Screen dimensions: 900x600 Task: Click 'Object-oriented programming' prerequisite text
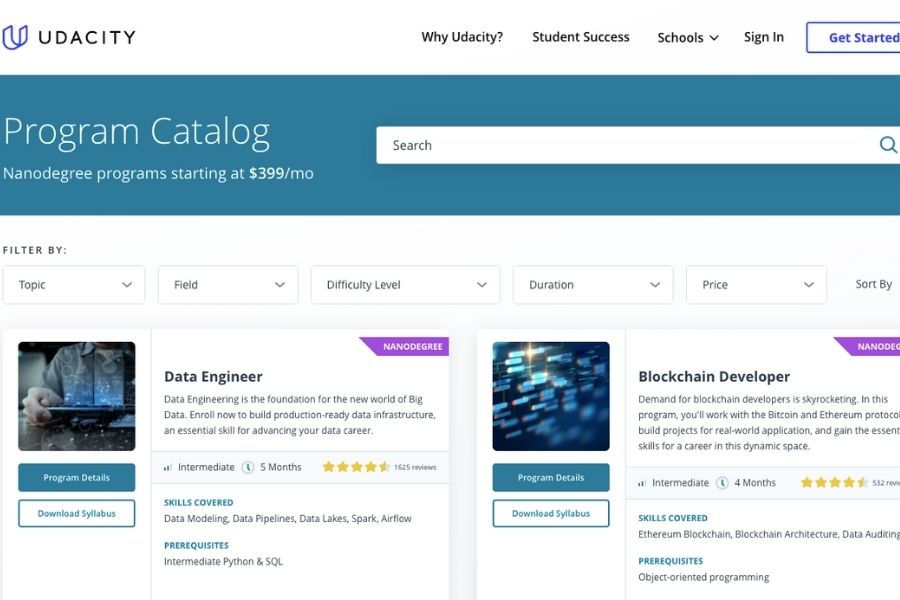click(703, 577)
